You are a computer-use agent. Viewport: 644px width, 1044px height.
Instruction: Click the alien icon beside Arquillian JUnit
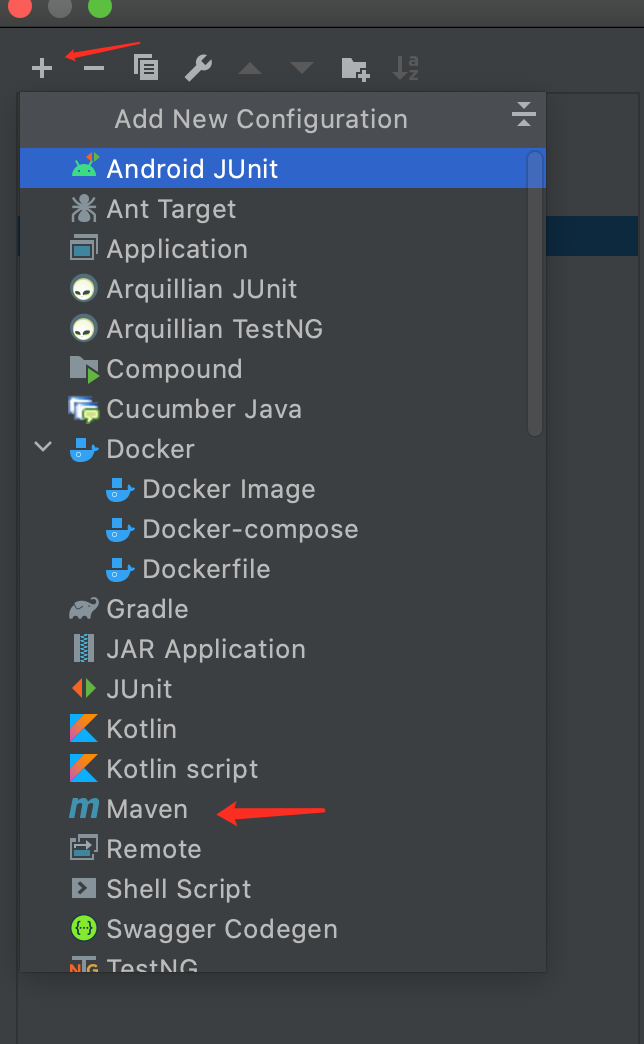pos(84,288)
